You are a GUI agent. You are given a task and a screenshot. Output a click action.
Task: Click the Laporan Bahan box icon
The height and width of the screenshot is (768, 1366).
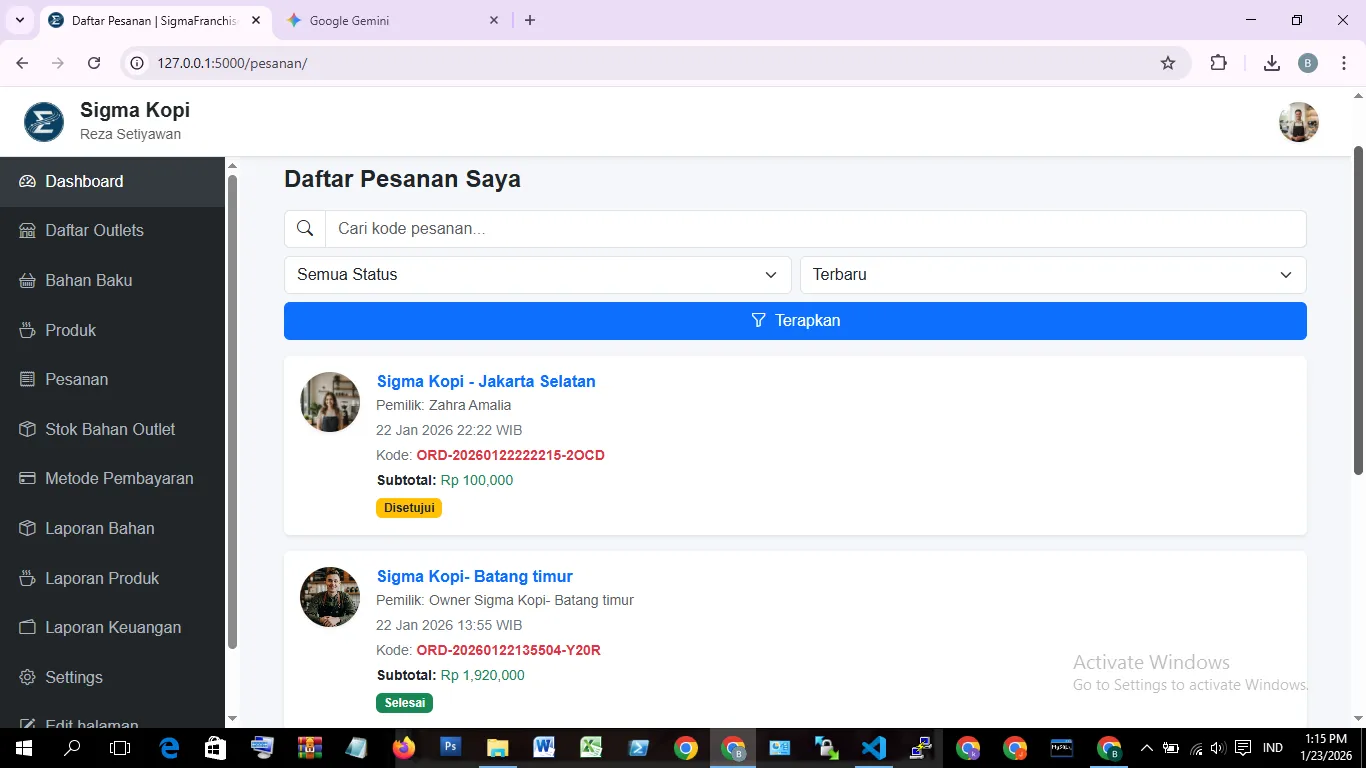(x=27, y=528)
